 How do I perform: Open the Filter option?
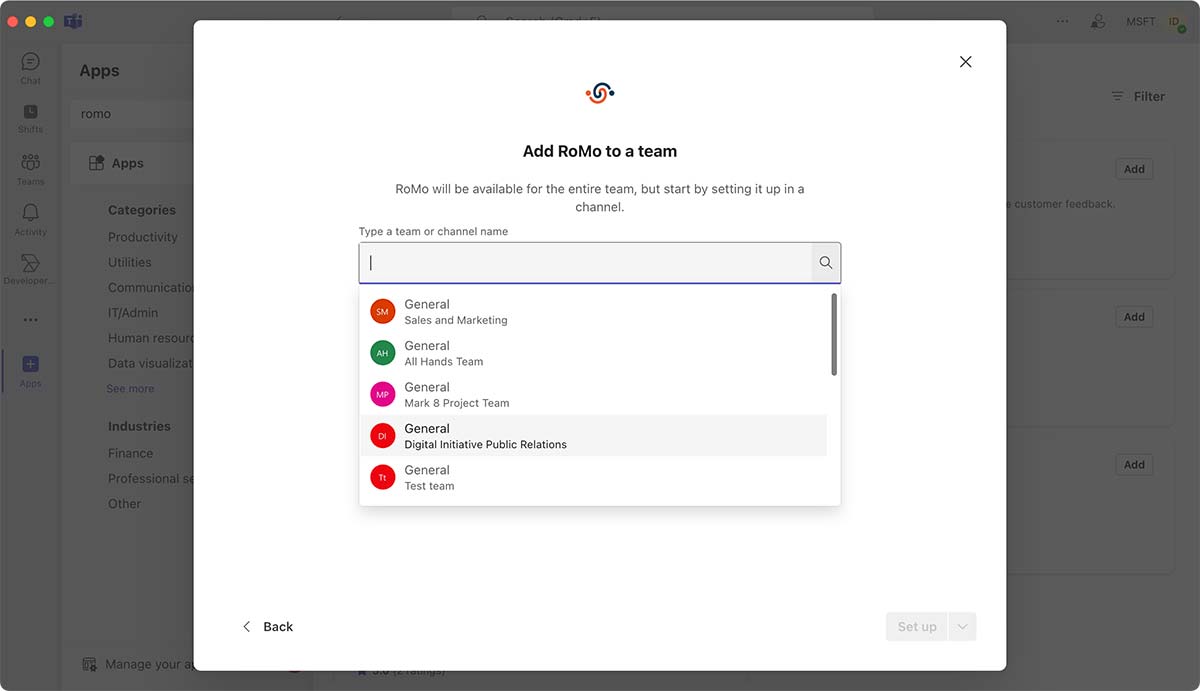point(1138,97)
